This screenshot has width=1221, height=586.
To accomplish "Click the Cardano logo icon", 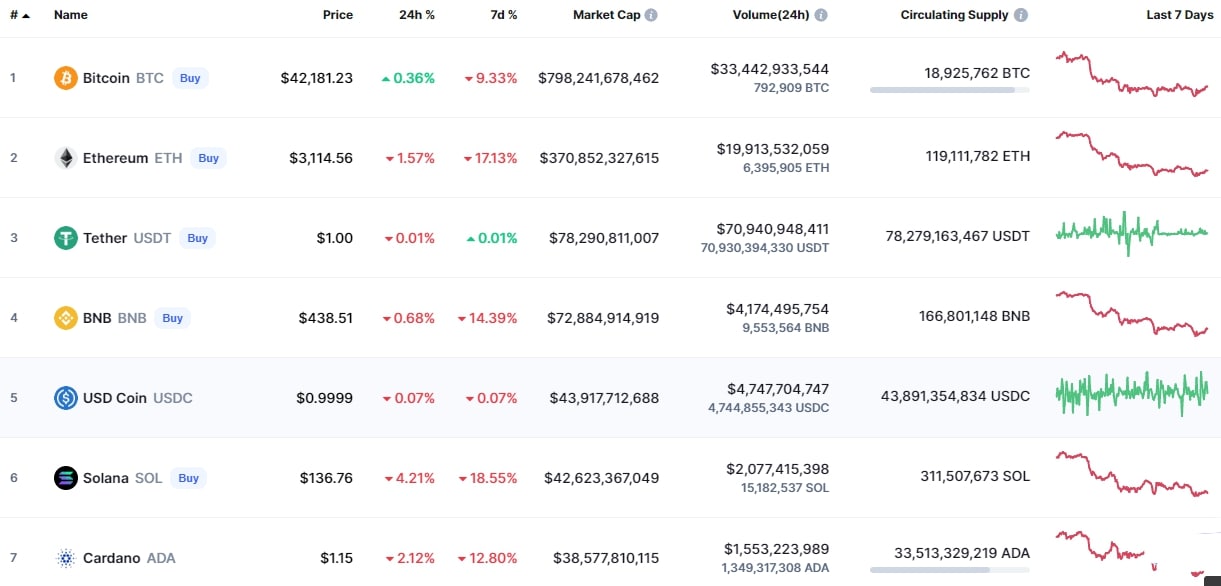I will click(65, 558).
